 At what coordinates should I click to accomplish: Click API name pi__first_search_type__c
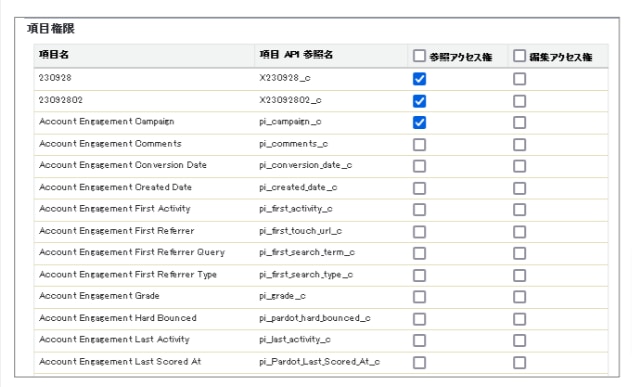pos(306,275)
